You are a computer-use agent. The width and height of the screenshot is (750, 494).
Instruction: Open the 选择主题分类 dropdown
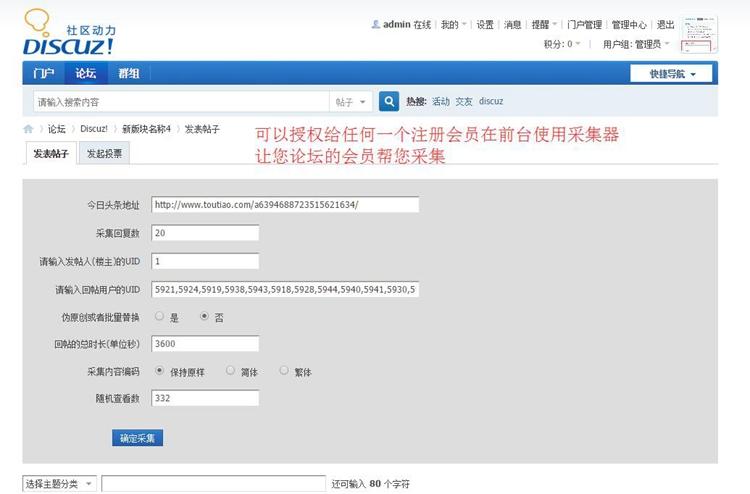[x=59, y=483]
